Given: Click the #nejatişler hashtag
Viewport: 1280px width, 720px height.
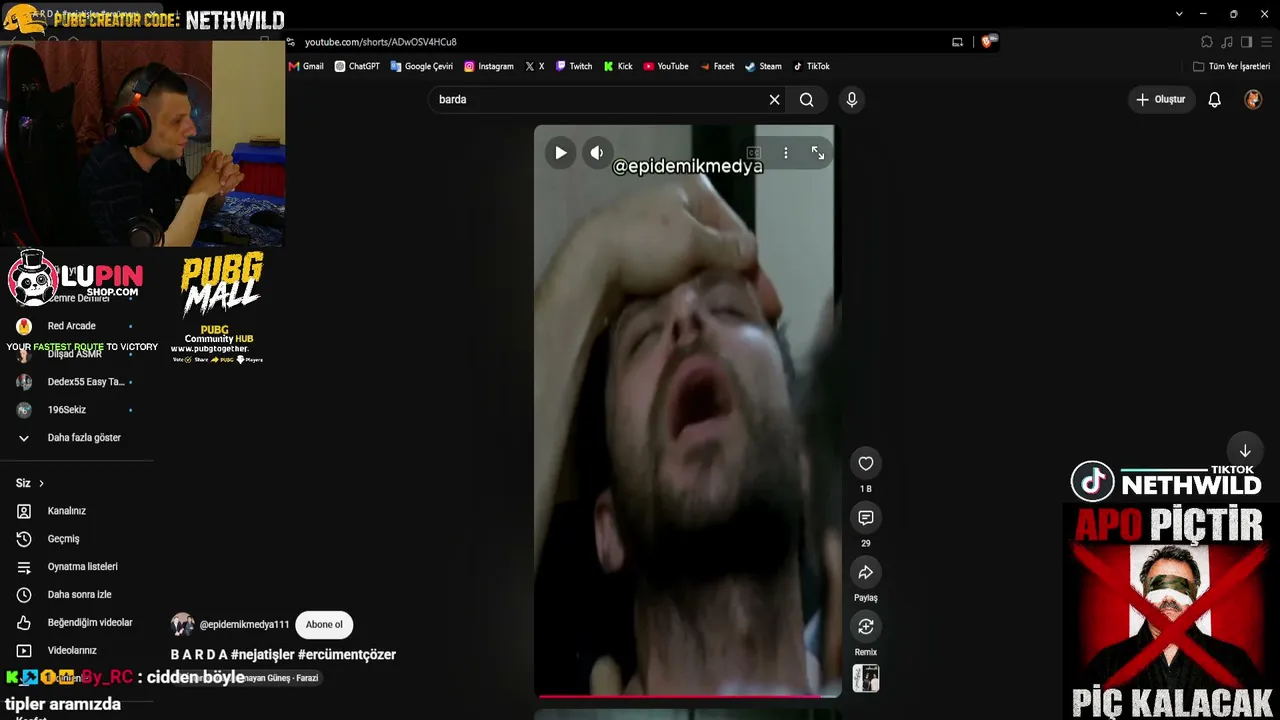Looking at the screenshot, I should click(x=262, y=655).
